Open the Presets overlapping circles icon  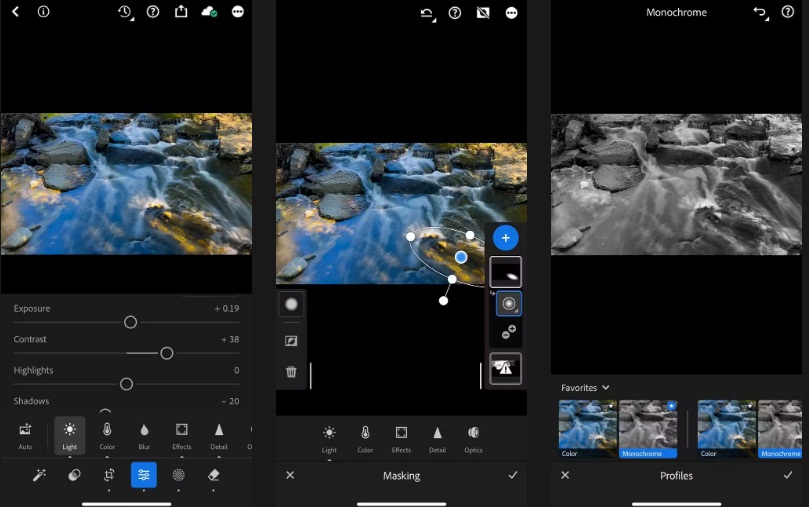(74, 475)
